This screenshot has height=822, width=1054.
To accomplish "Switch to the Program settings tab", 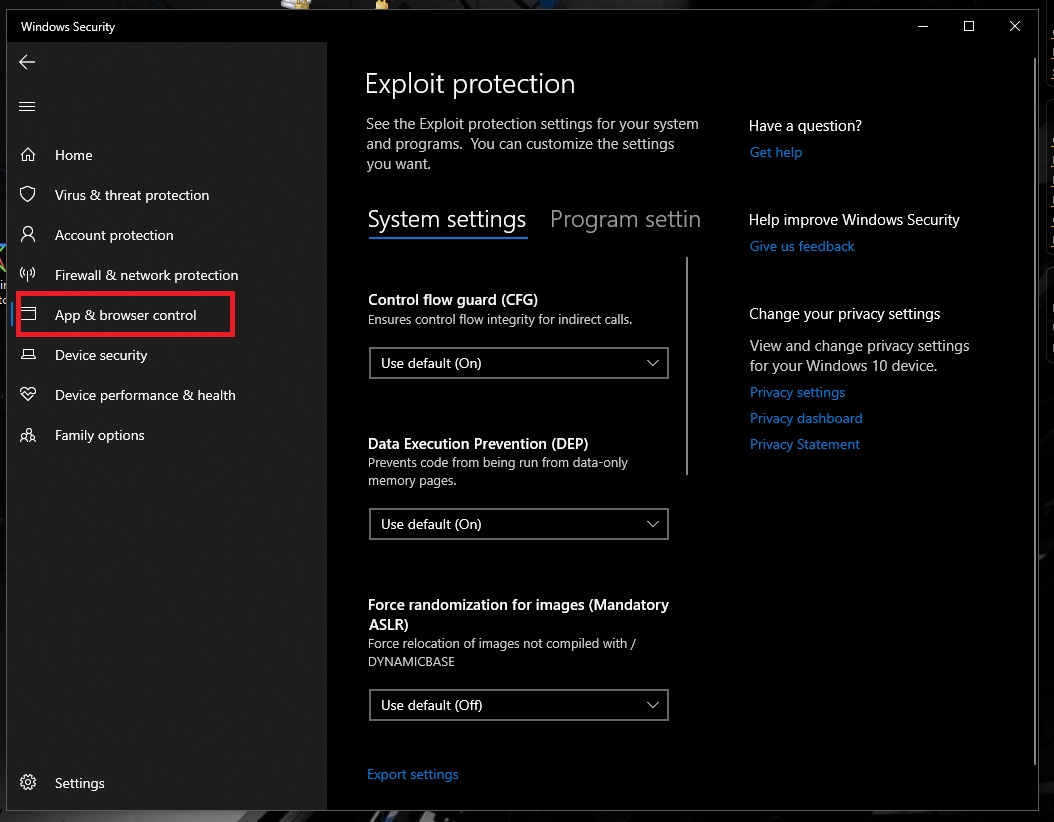I will (x=625, y=220).
